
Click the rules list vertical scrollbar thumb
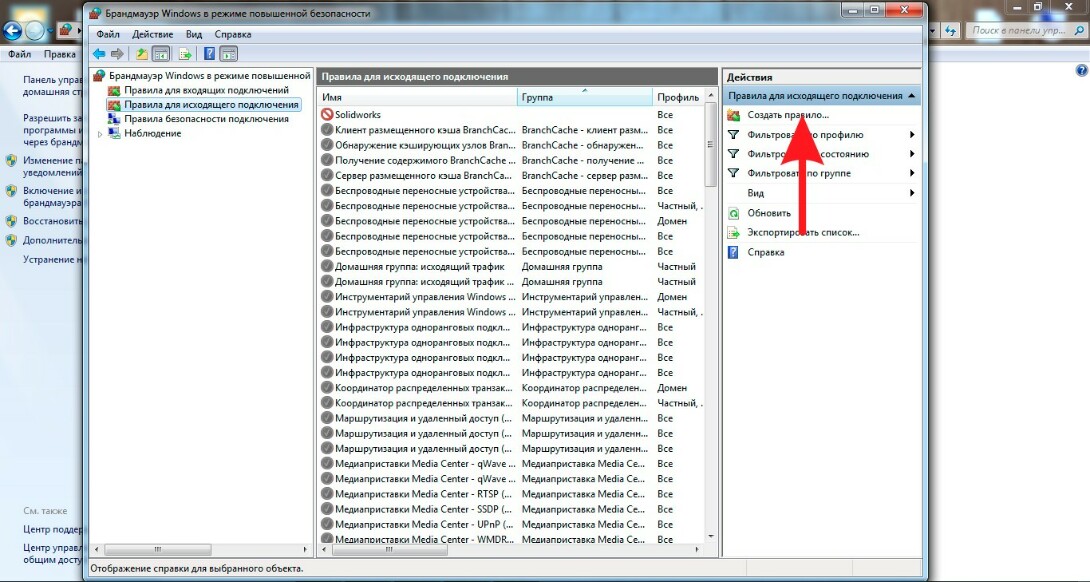[x=710, y=145]
